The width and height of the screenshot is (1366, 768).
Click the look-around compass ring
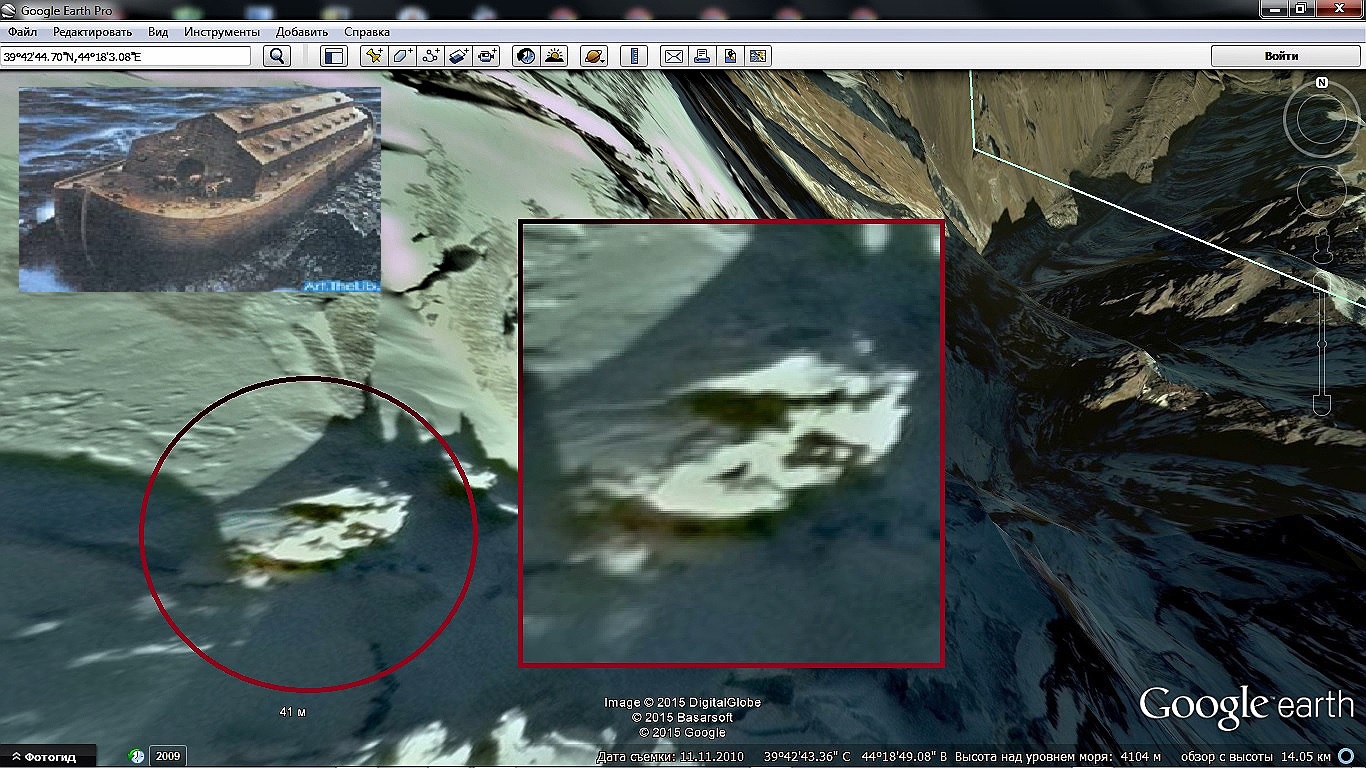[x=1322, y=120]
